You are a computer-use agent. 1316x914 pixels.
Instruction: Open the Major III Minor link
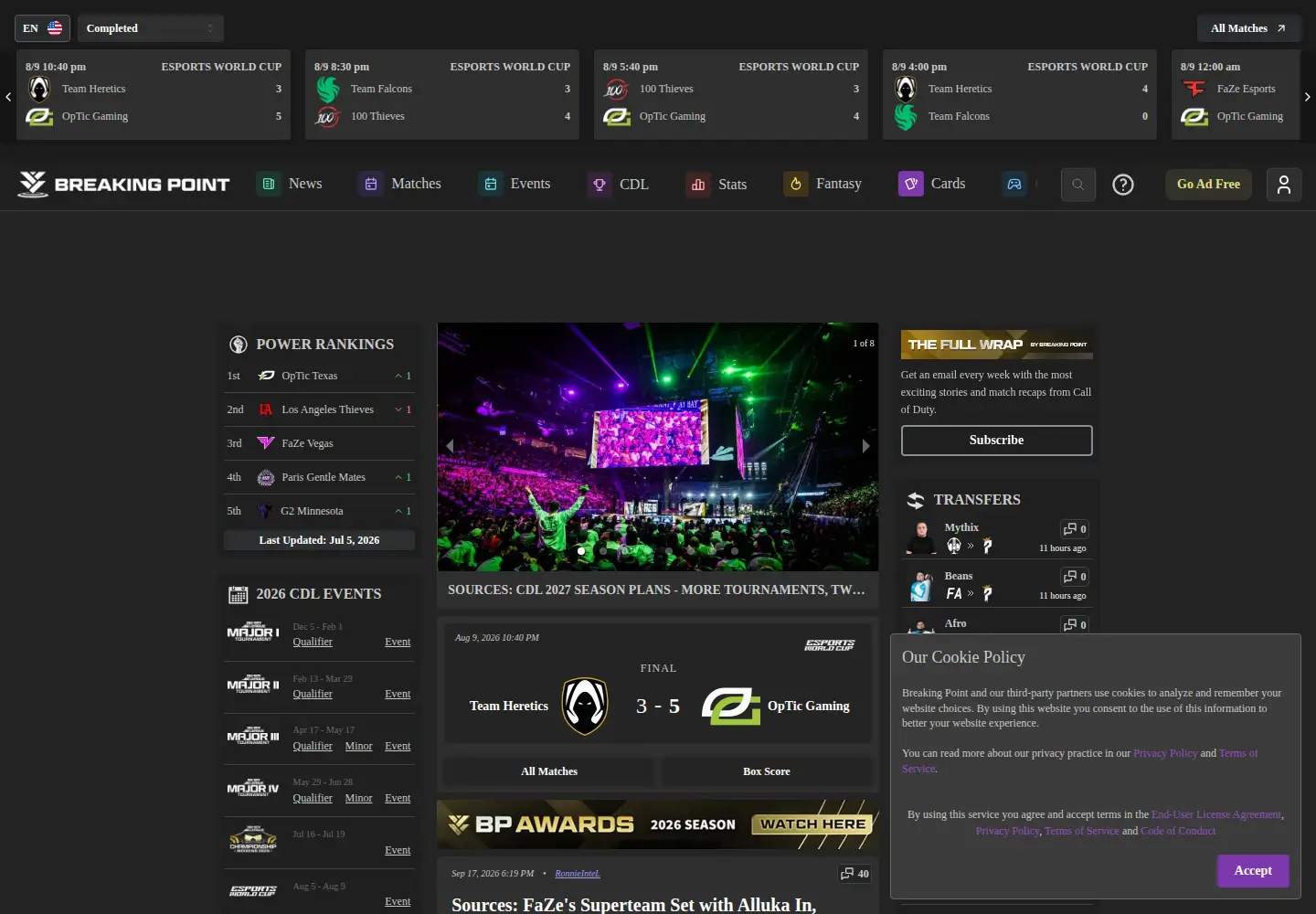point(359,746)
